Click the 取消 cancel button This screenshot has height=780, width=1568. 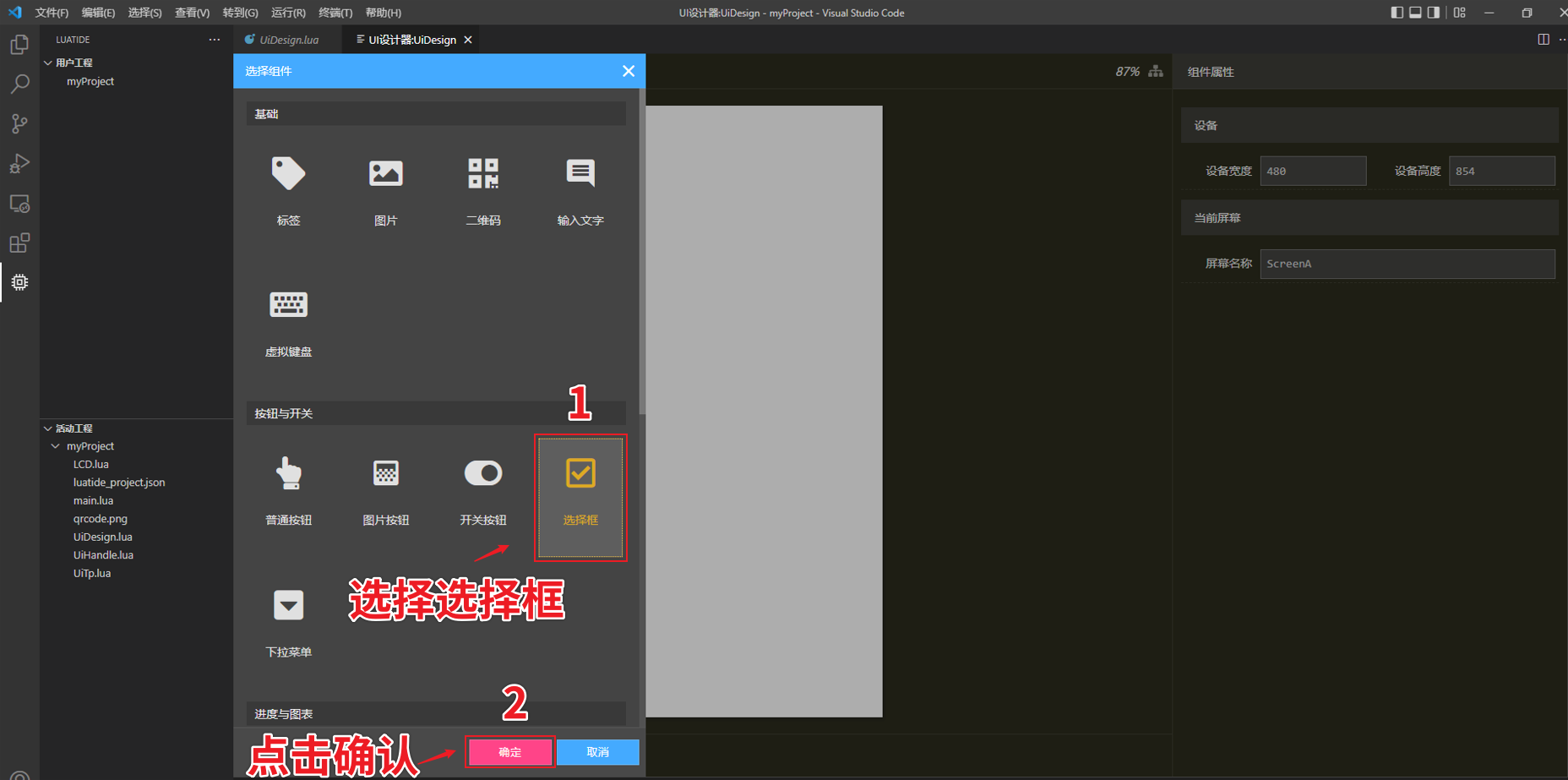tap(598, 752)
